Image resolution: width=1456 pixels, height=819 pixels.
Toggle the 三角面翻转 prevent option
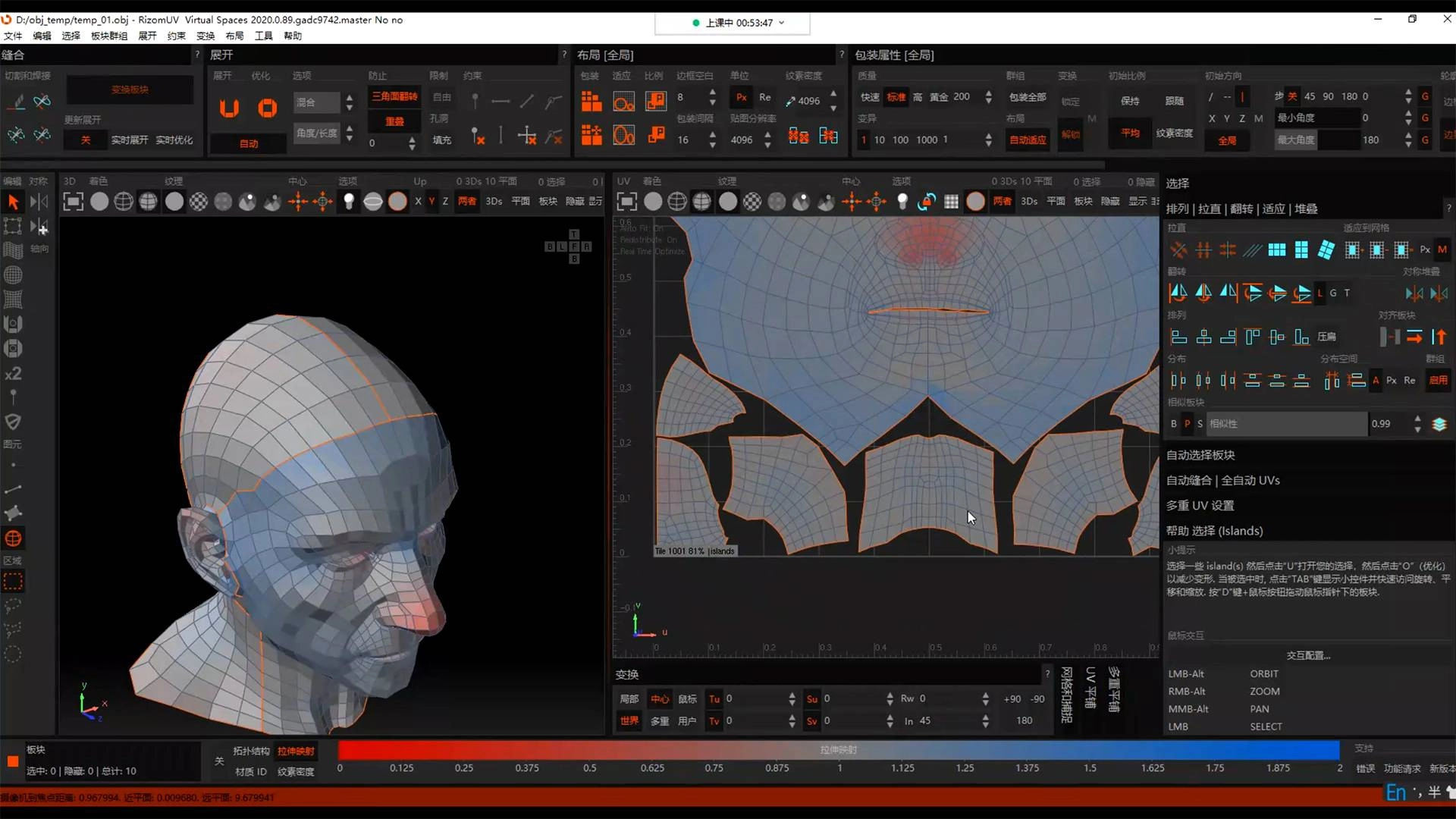point(394,96)
